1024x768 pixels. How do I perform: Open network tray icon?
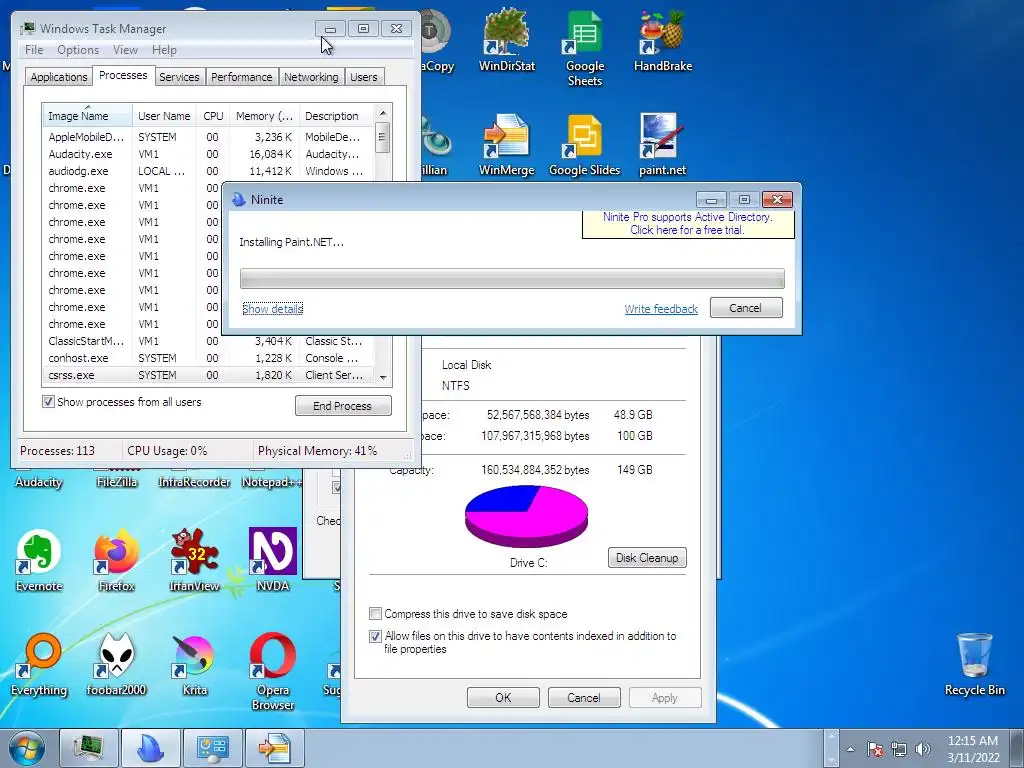click(899, 749)
